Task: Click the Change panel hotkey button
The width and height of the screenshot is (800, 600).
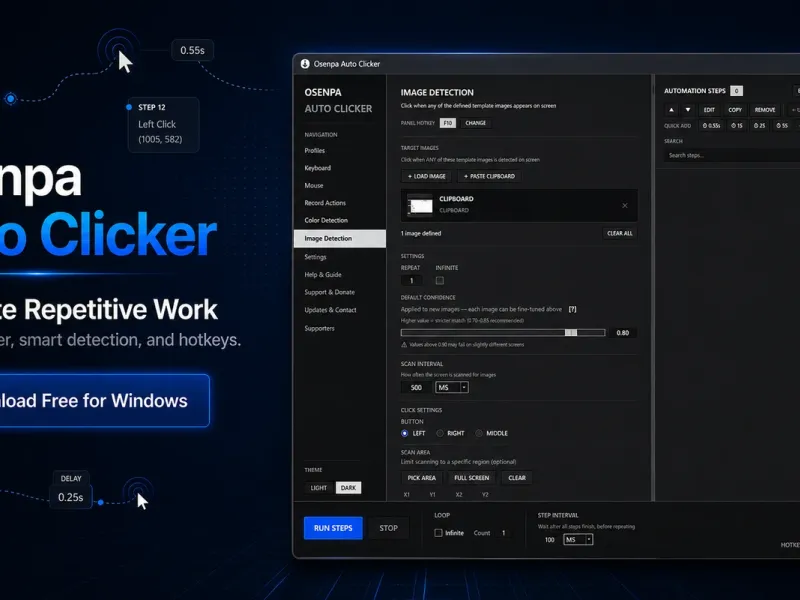Action: (476, 123)
